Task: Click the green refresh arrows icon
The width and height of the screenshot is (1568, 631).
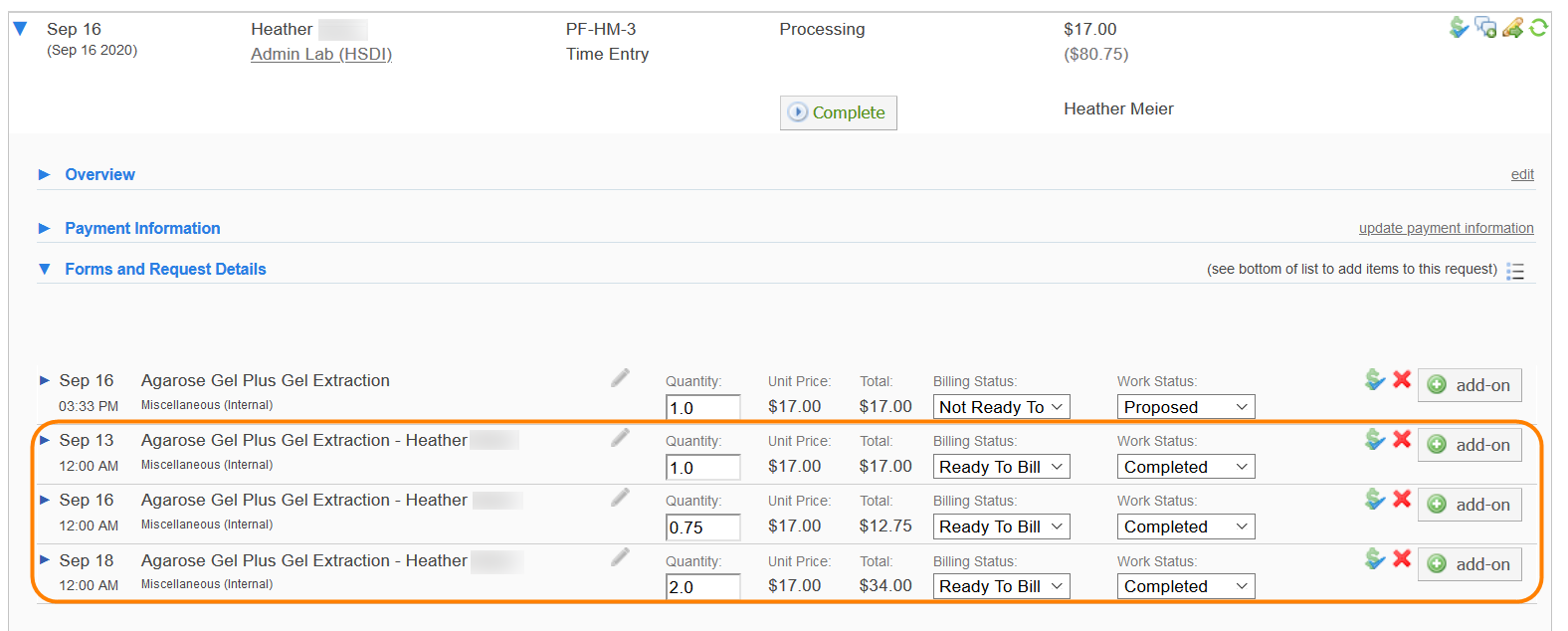Action: coord(1538,28)
